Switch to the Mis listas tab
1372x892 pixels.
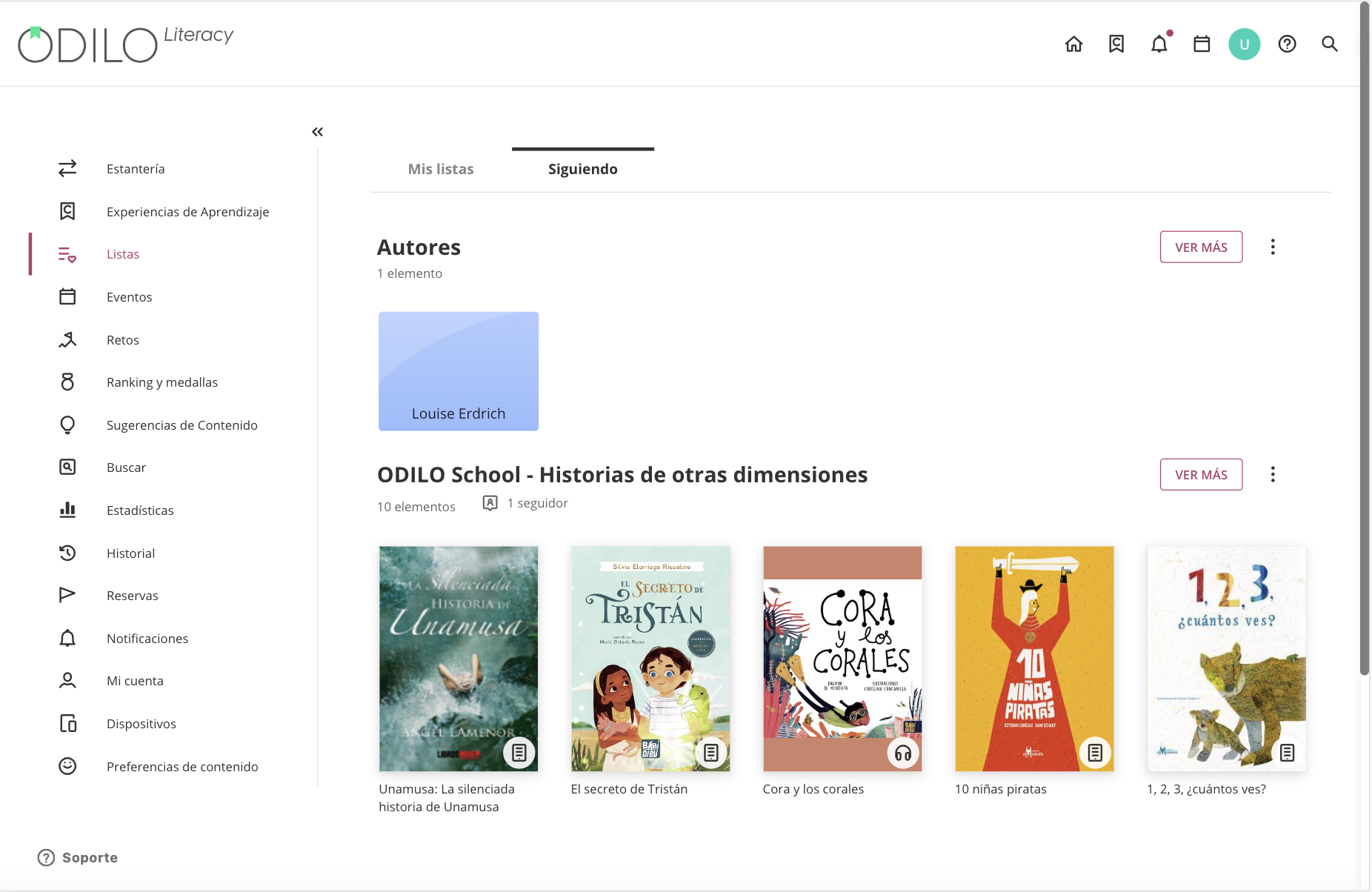pos(441,169)
